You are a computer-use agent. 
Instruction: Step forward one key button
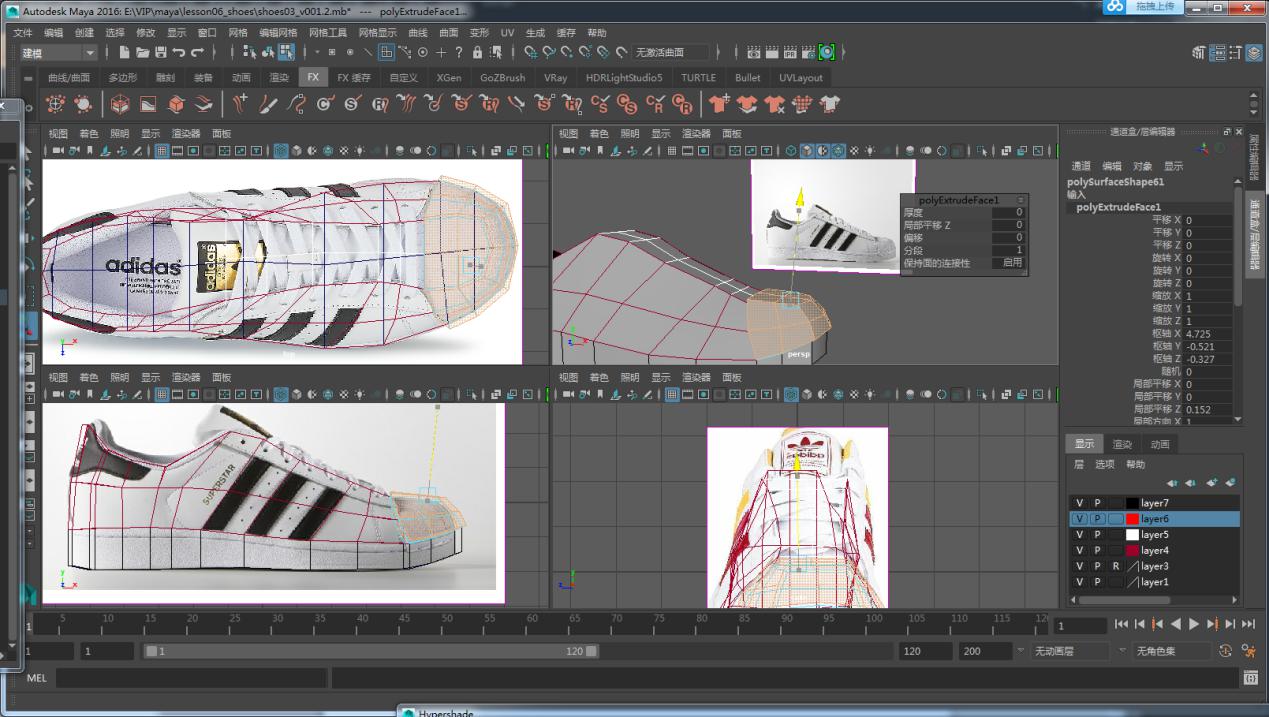(1212, 624)
